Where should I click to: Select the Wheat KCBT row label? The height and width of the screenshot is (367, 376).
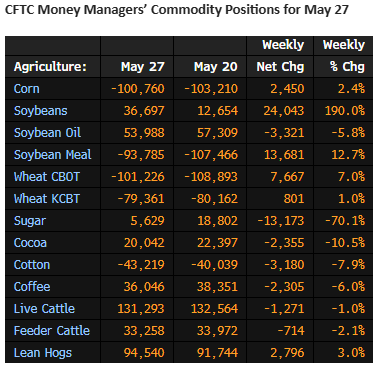click(x=47, y=199)
